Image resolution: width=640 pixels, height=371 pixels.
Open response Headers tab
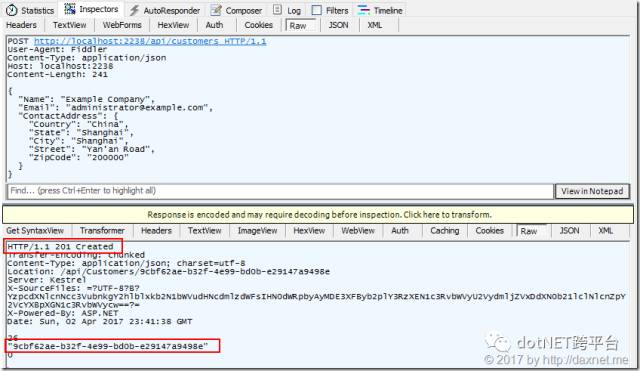(156, 231)
